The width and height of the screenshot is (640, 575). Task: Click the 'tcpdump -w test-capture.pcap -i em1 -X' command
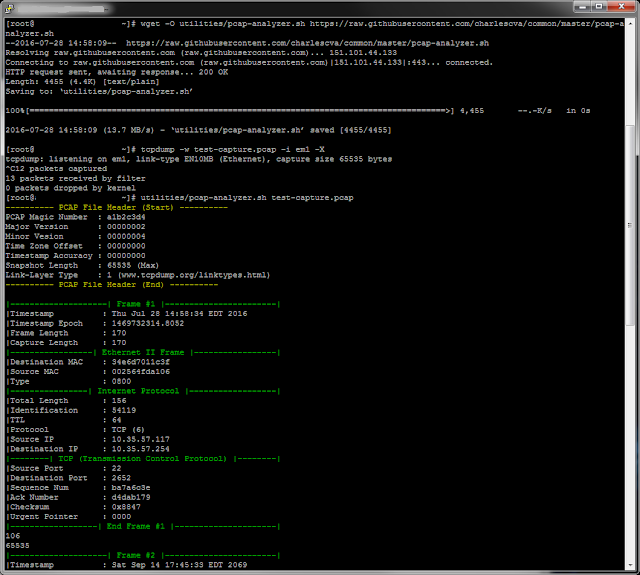pyautogui.click(x=233, y=150)
